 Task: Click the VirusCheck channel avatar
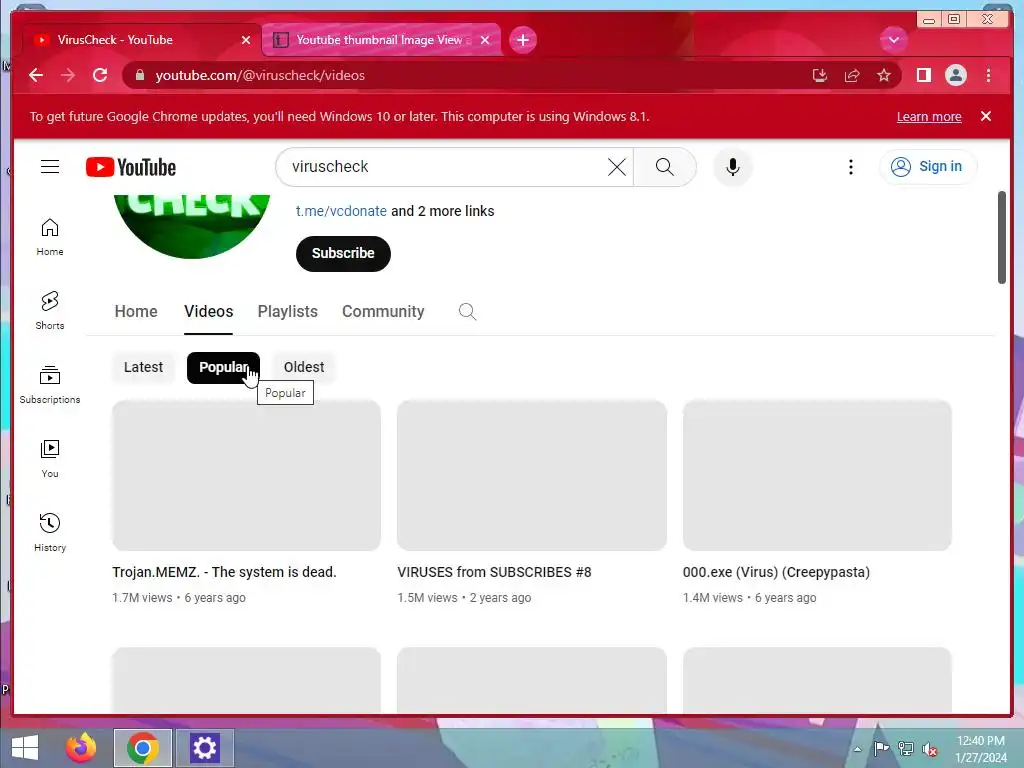click(191, 226)
